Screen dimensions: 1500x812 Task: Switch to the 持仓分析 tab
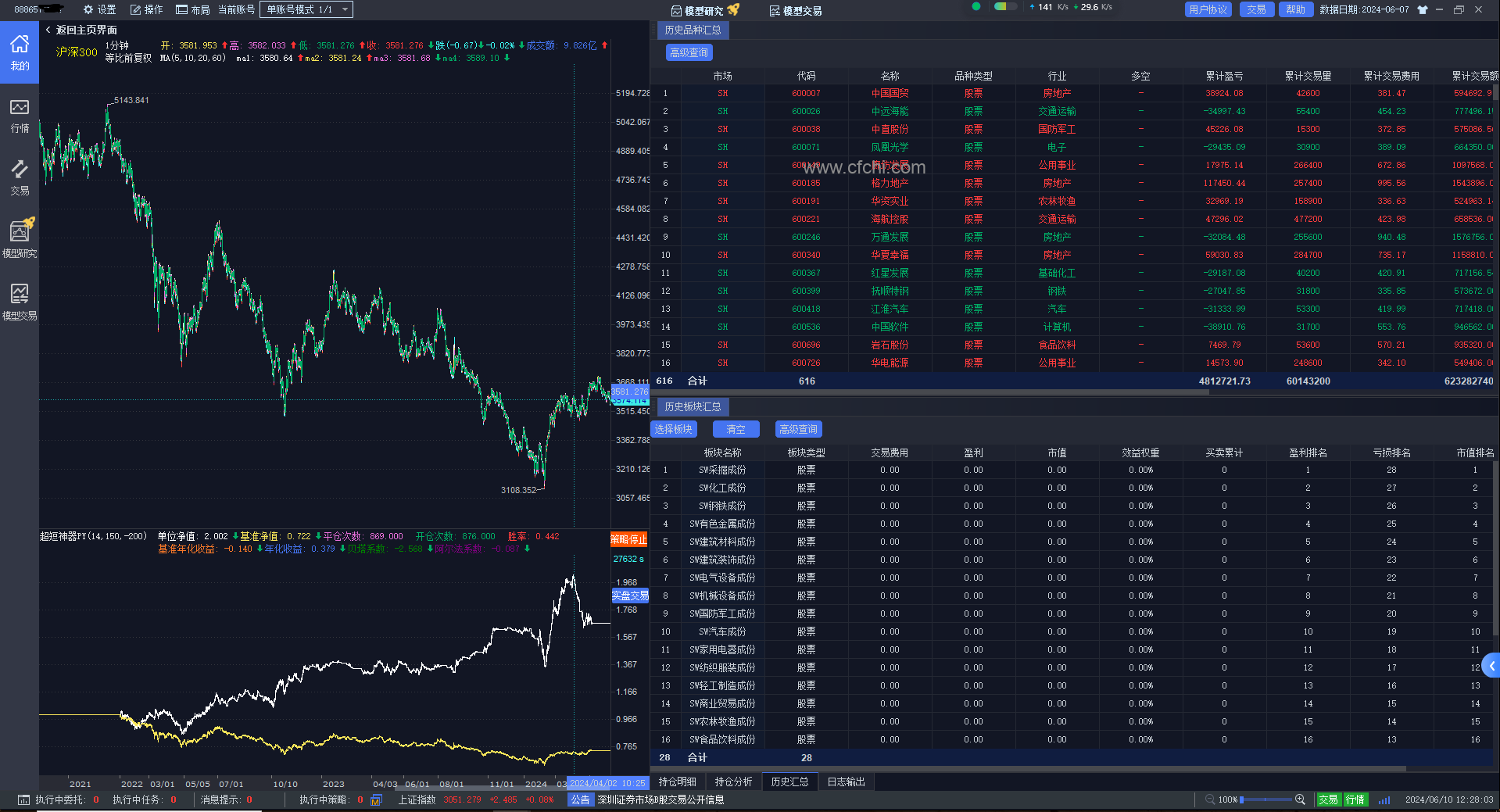tap(733, 782)
